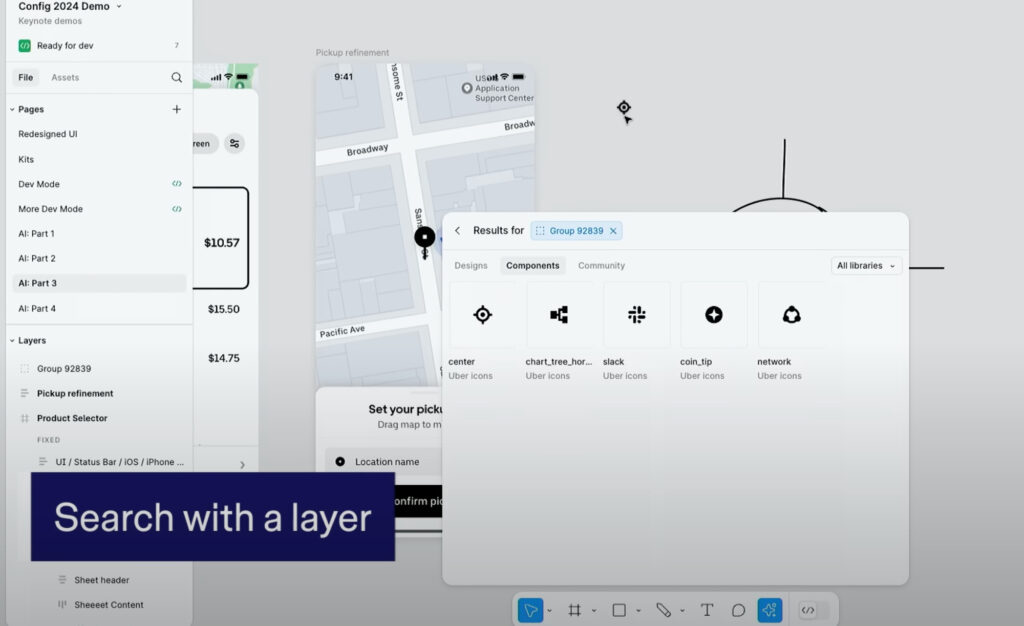Remove the Group 92839 search chip
The height and width of the screenshot is (626, 1024).
pyautogui.click(x=613, y=231)
